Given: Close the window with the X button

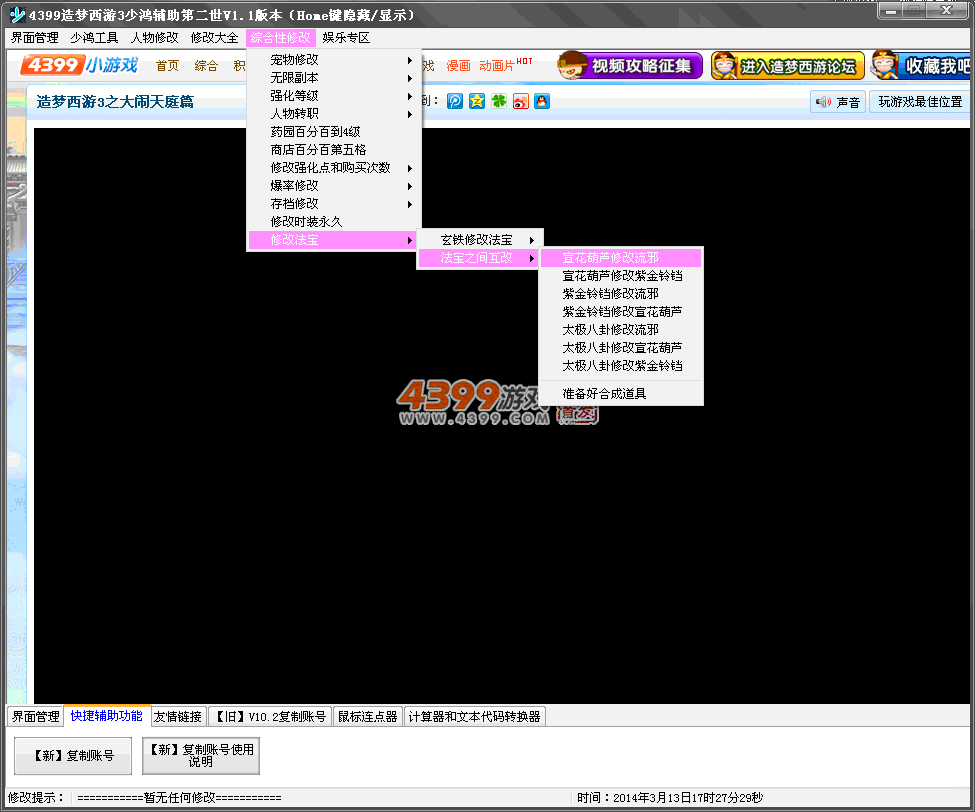Looking at the screenshot, I should pyautogui.click(x=947, y=11).
